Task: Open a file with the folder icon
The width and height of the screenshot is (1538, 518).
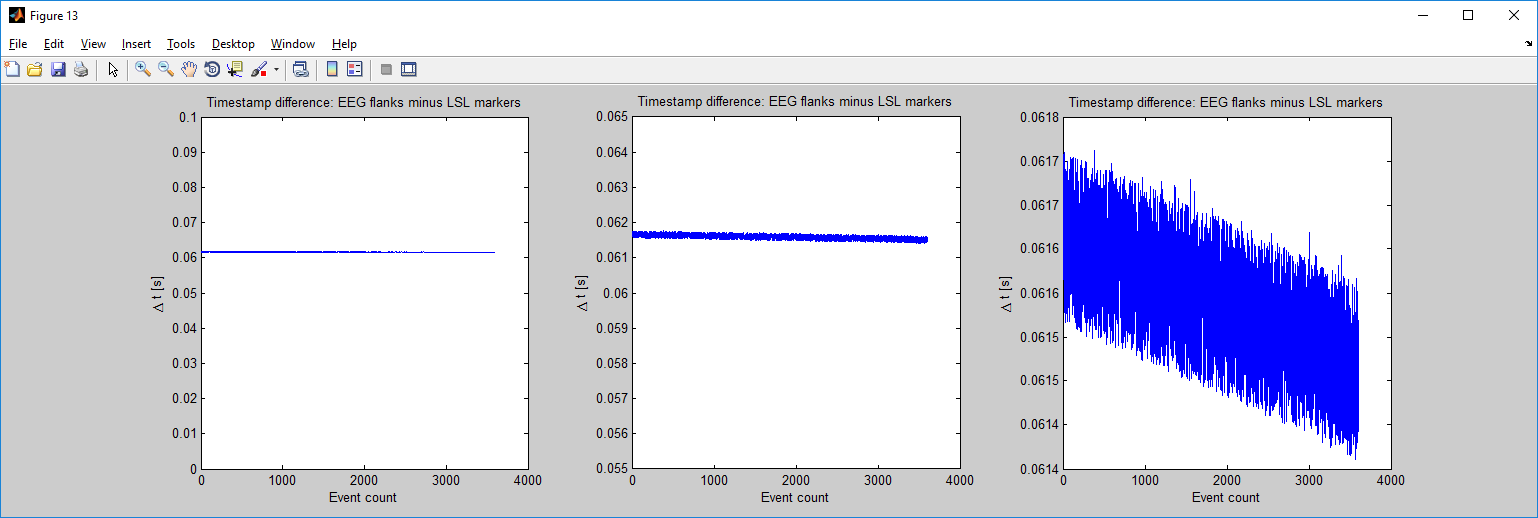Action: 34,69
